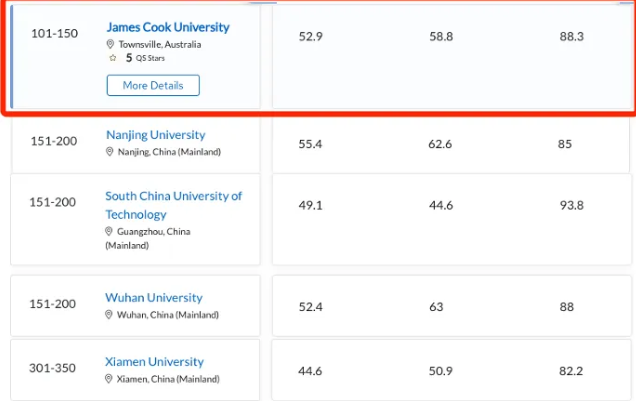This screenshot has width=636, height=401.
Task: Select the 301-350 rank cell
Action: (x=53, y=369)
